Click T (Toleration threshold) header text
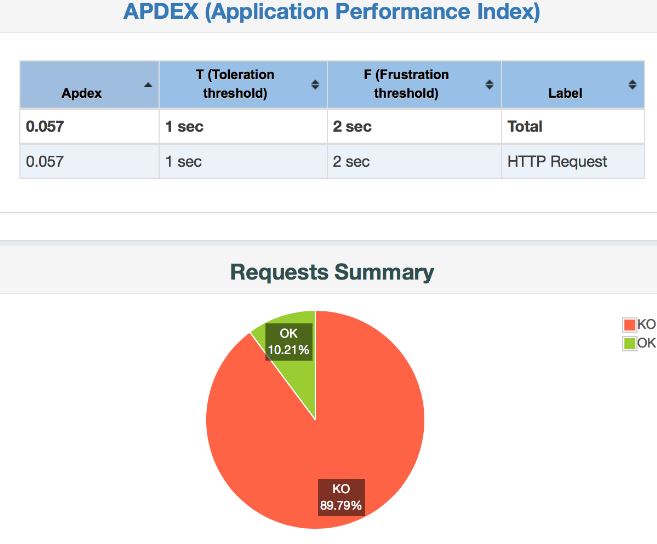 [x=235, y=84]
